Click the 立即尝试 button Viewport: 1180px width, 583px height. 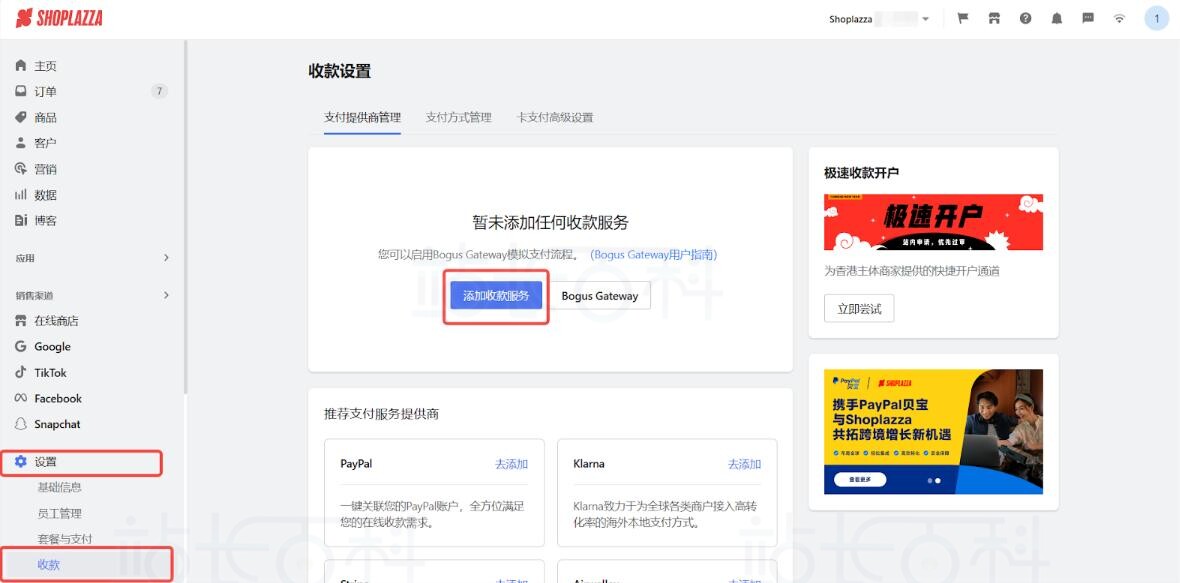tap(859, 308)
